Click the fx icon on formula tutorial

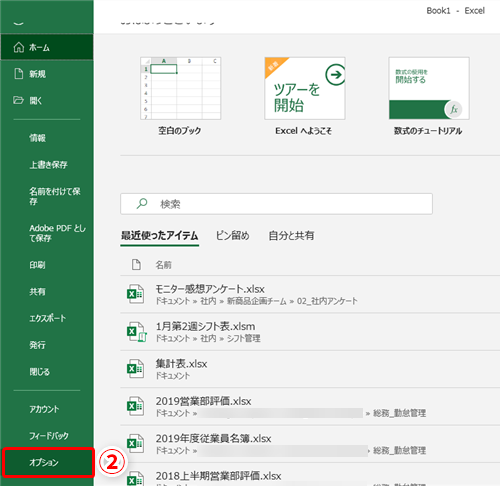[x=454, y=109]
